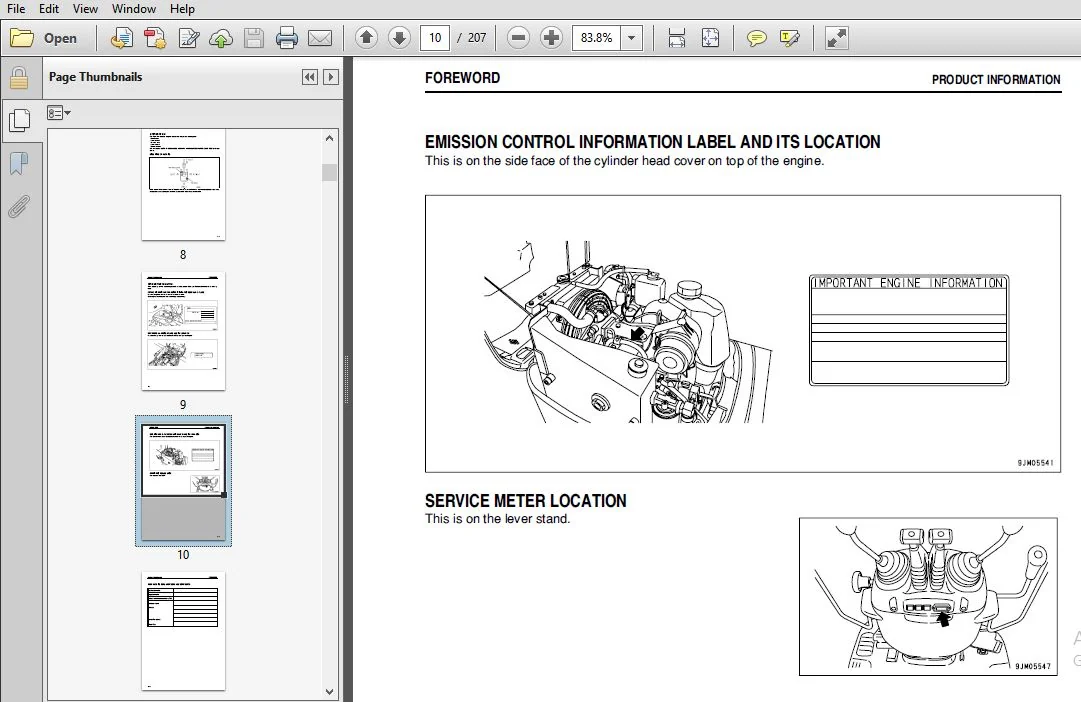Click the page number field showing 10
1081x702 pixels.
pyautogui.click(x=435, y=38)
